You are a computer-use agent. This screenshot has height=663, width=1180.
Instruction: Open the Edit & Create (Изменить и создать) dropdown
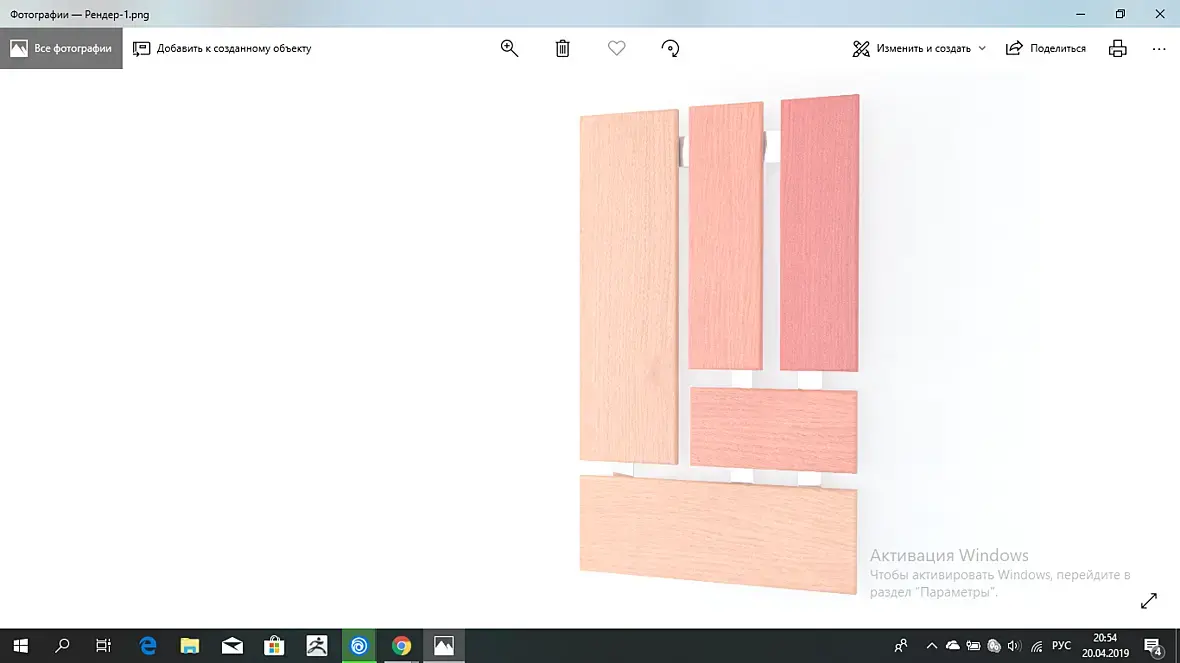(x=919, y=48)
